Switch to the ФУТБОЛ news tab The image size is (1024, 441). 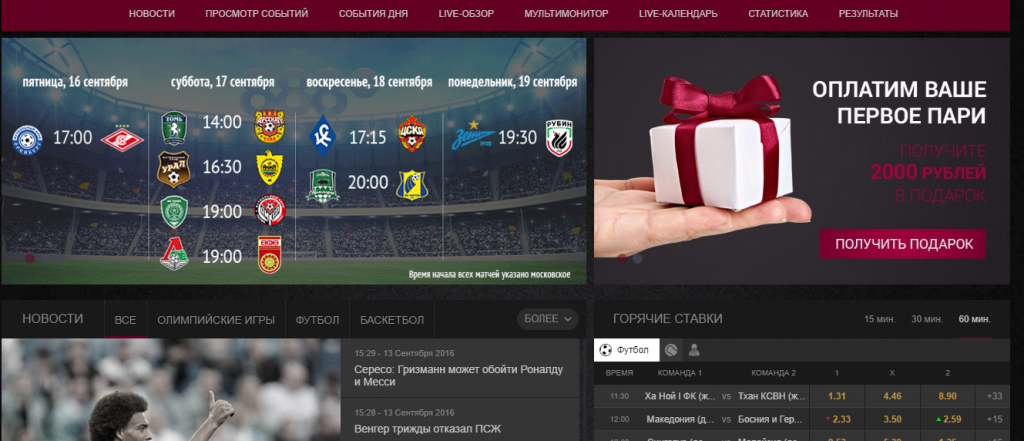[x=317, y=320]
